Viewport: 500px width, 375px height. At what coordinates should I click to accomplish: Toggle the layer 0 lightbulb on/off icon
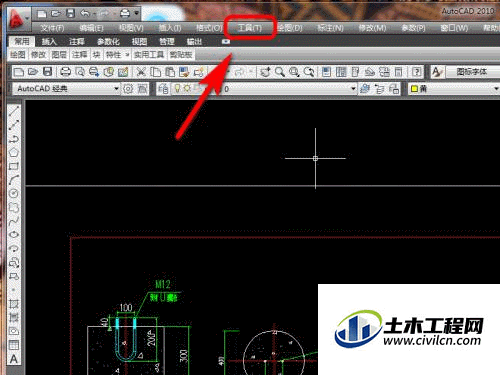click(177, 88)
